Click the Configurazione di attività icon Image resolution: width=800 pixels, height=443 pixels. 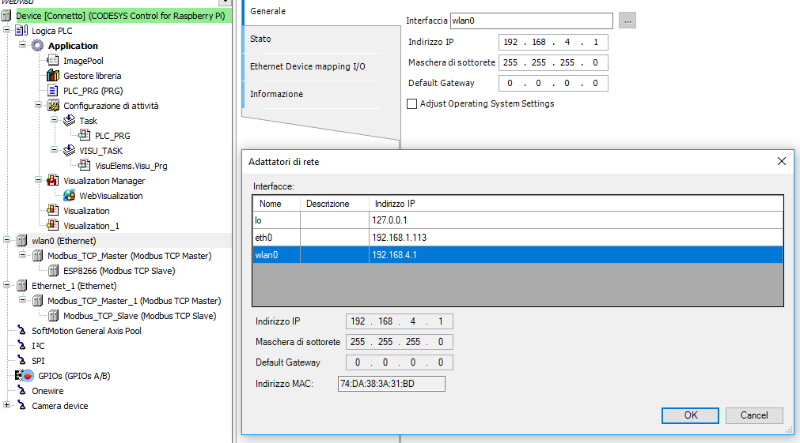click(53, 106)
